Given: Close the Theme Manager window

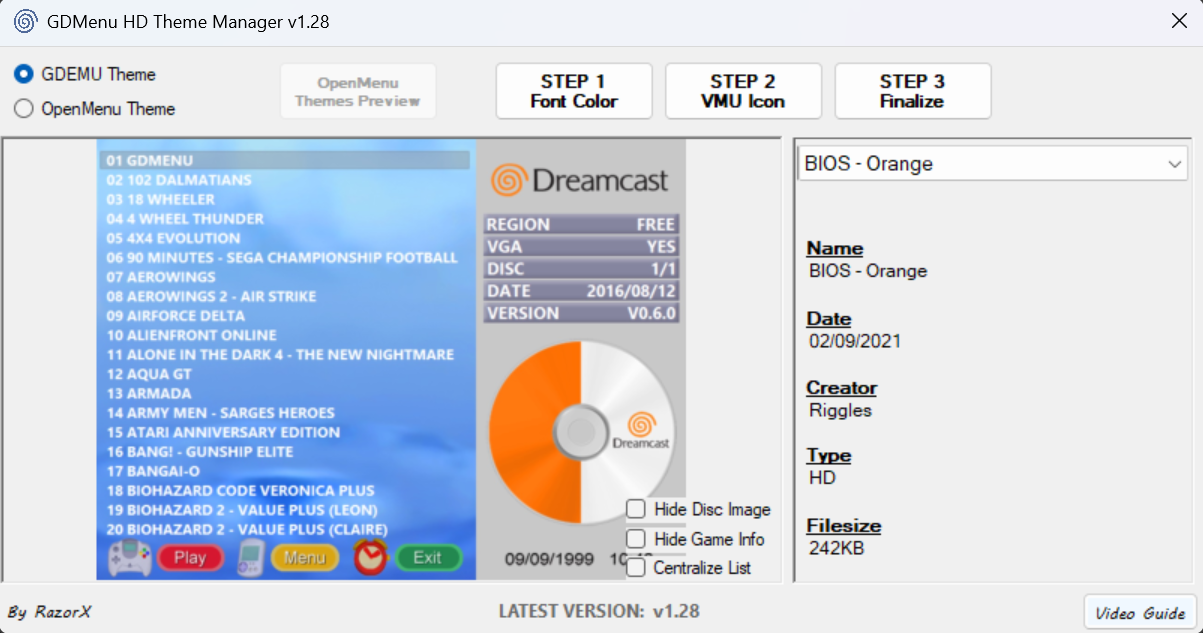Looking at the screenshot, I should point(1179,21).
